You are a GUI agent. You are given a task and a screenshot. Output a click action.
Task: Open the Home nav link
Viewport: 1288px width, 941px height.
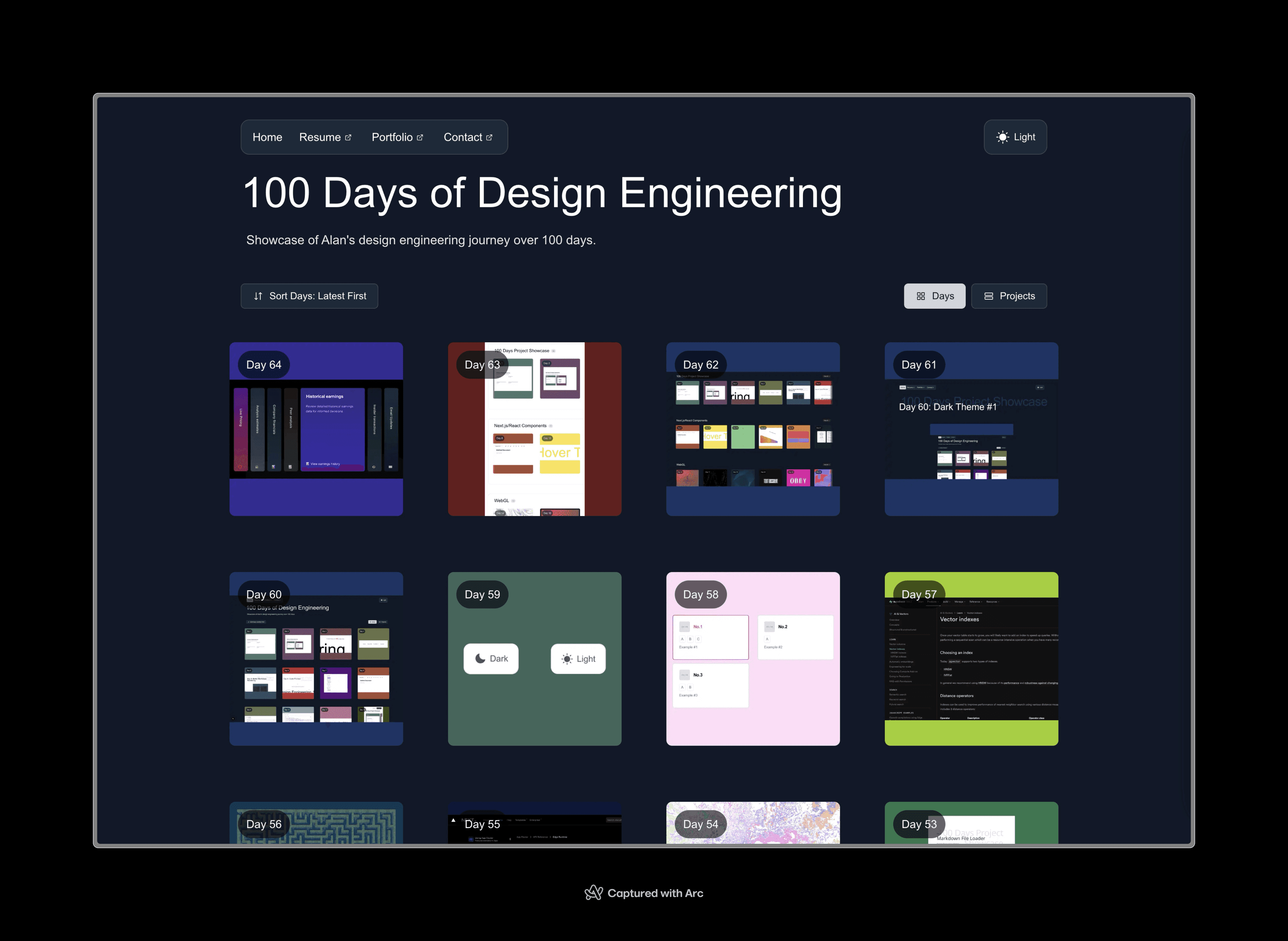267,137
